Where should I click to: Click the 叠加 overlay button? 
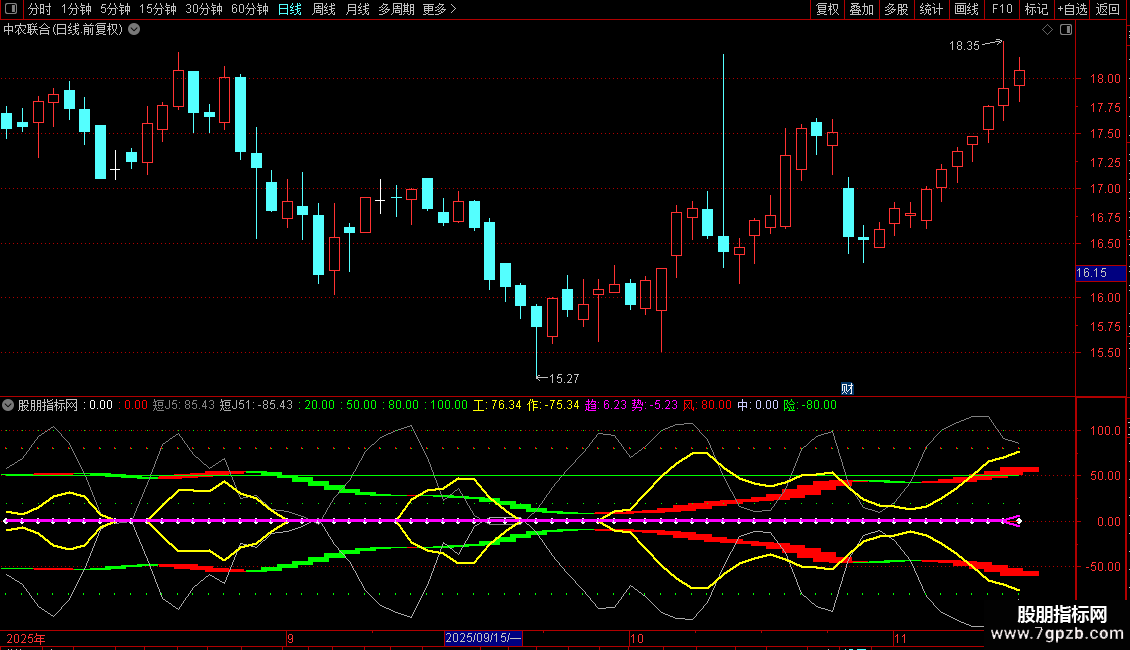point(862,9)
